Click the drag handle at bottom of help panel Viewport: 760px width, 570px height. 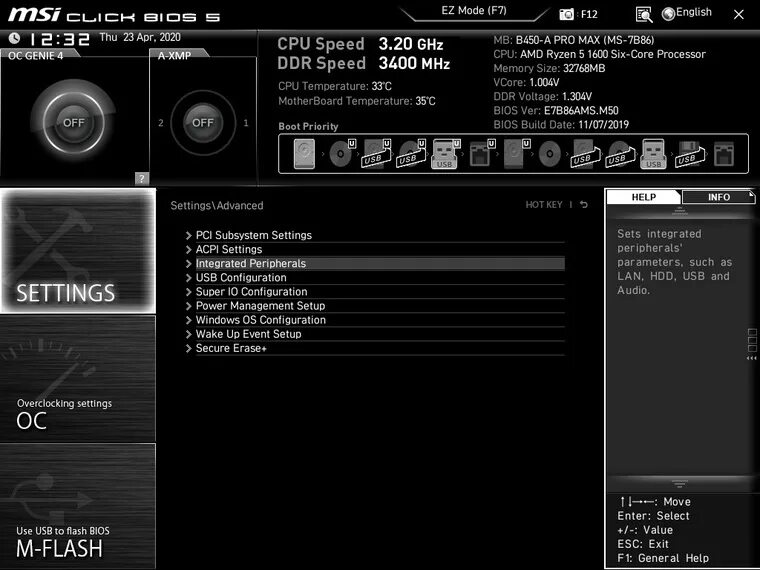tap(680, 483)
